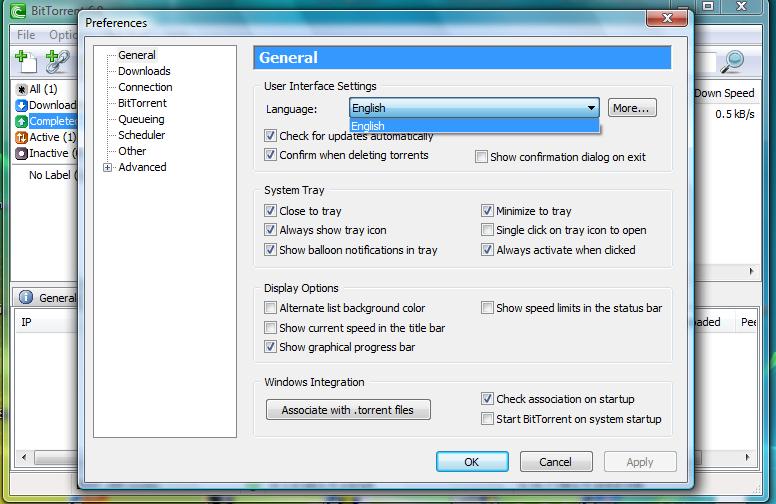Screen dimensions: 776x504
Task: Click the Down Speed column header
Action: 725,93
